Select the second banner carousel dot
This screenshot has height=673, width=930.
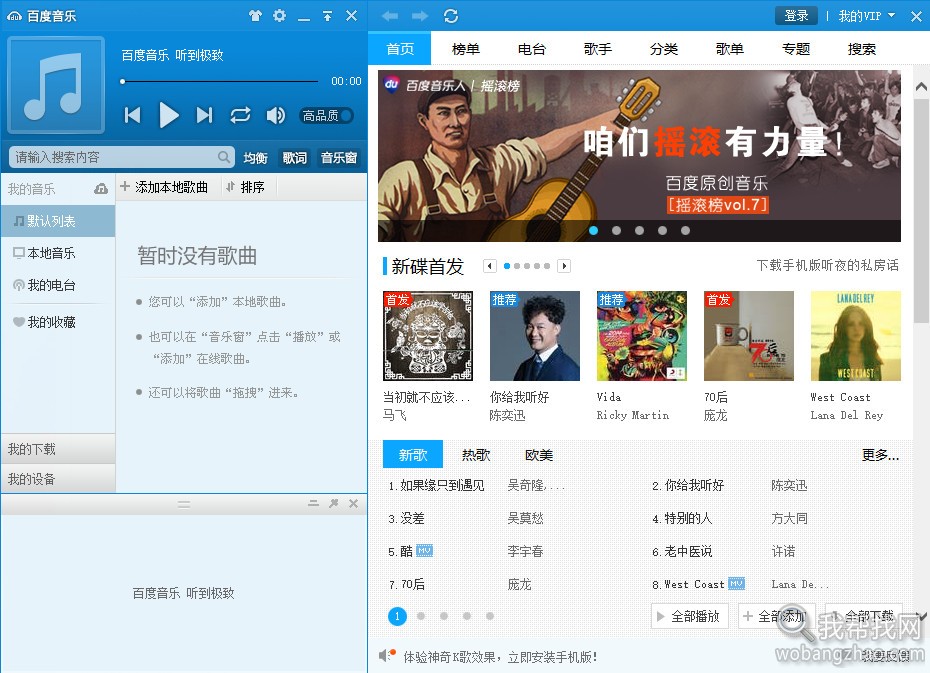click(616, 230)
